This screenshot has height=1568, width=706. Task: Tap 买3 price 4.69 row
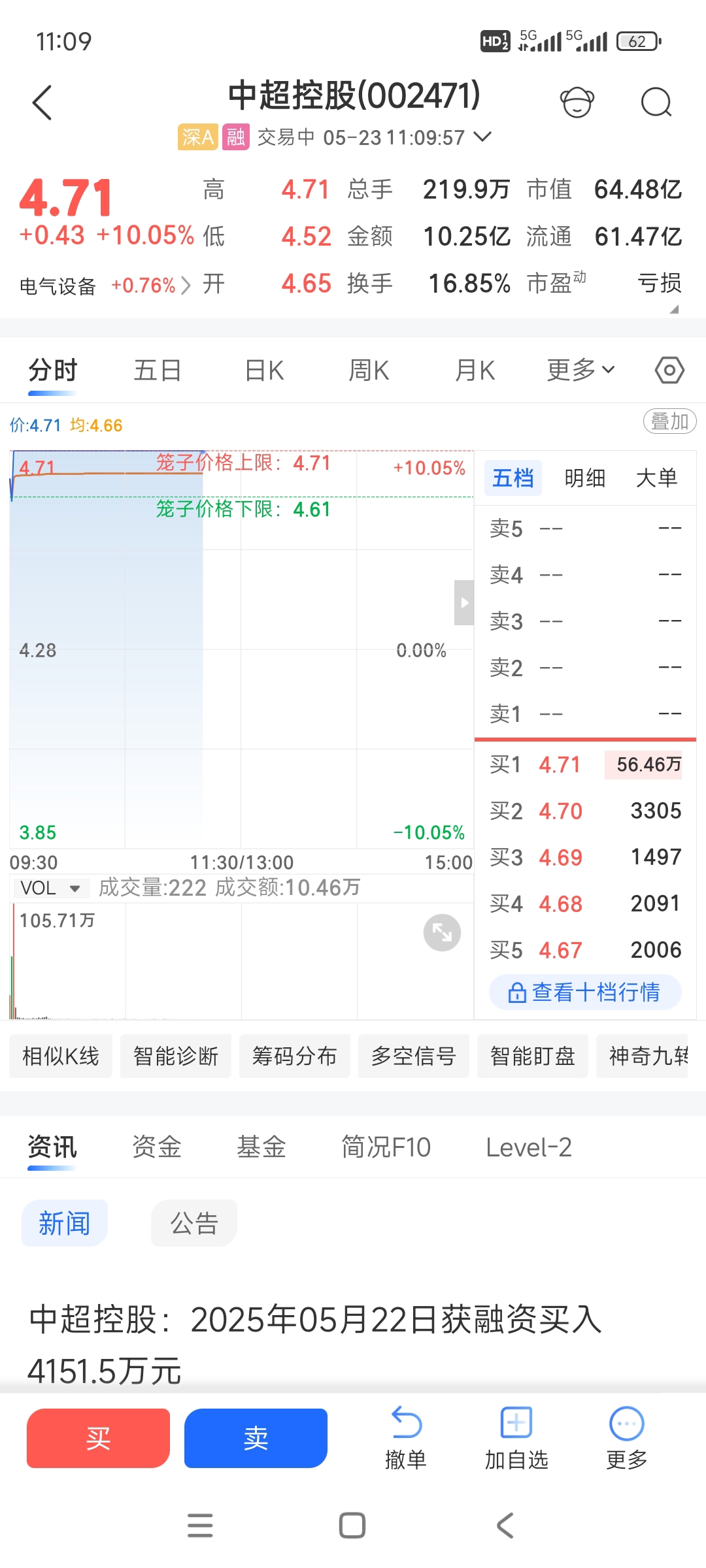(585, 857)
